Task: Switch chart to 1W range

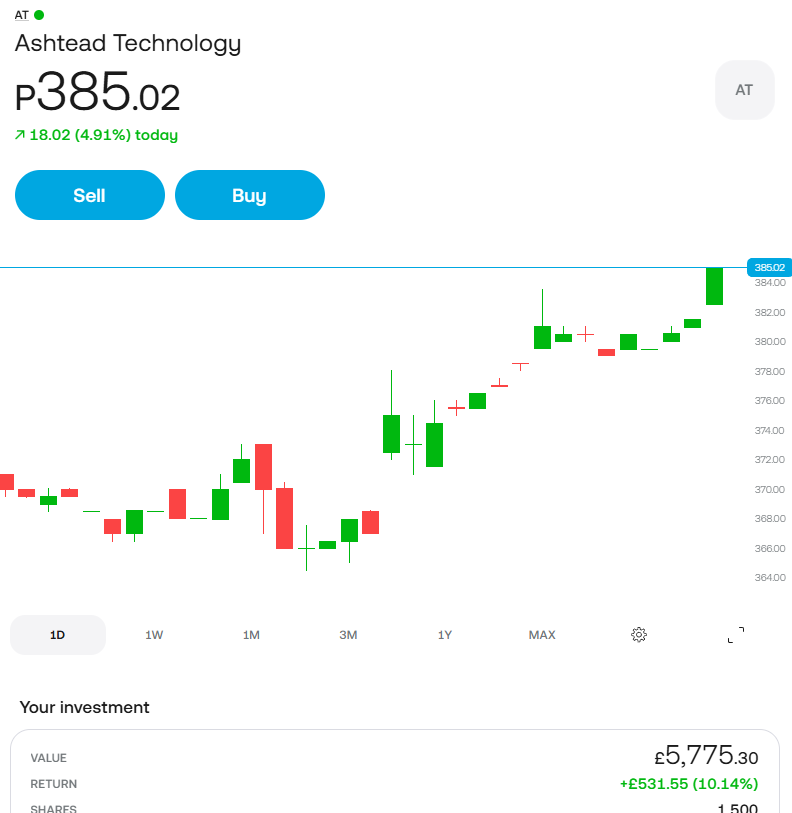Action: point(154,635)
